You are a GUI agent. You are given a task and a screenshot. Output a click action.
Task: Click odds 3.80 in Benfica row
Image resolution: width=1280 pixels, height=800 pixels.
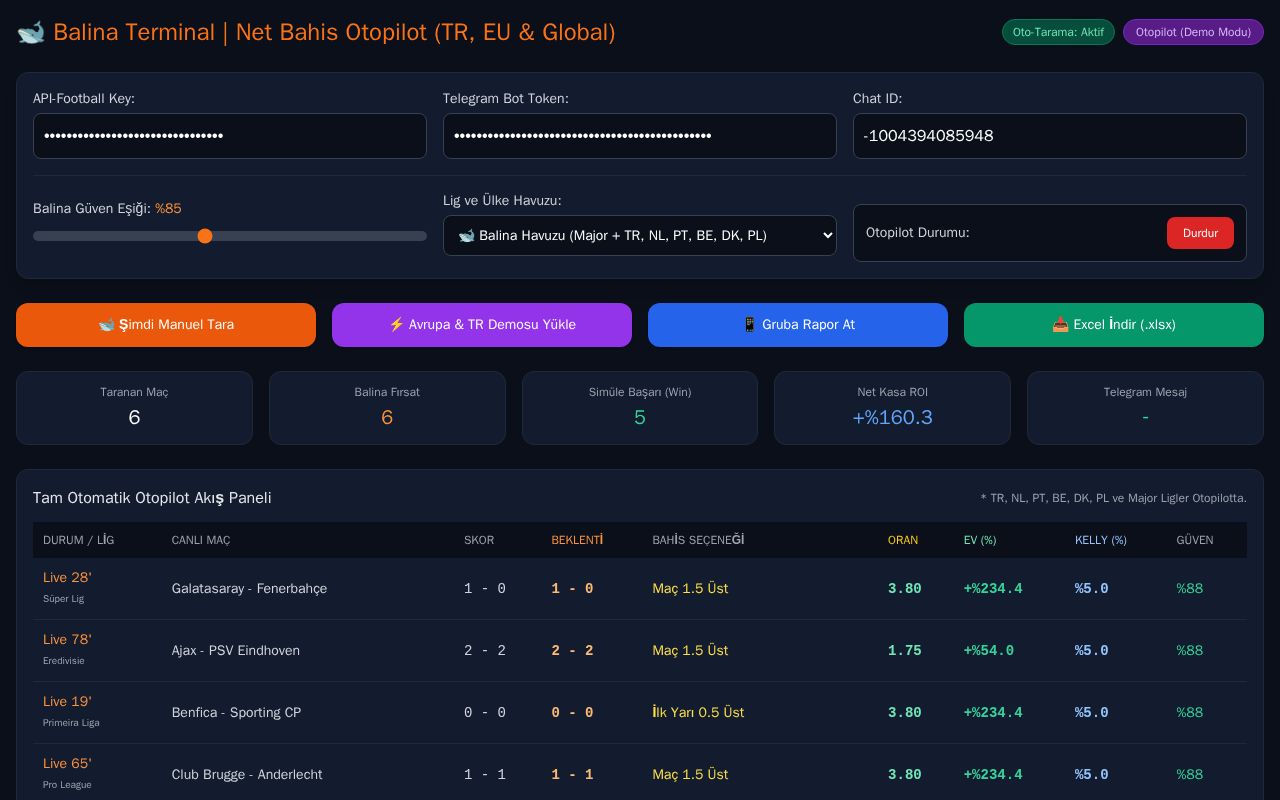[905, 713]
